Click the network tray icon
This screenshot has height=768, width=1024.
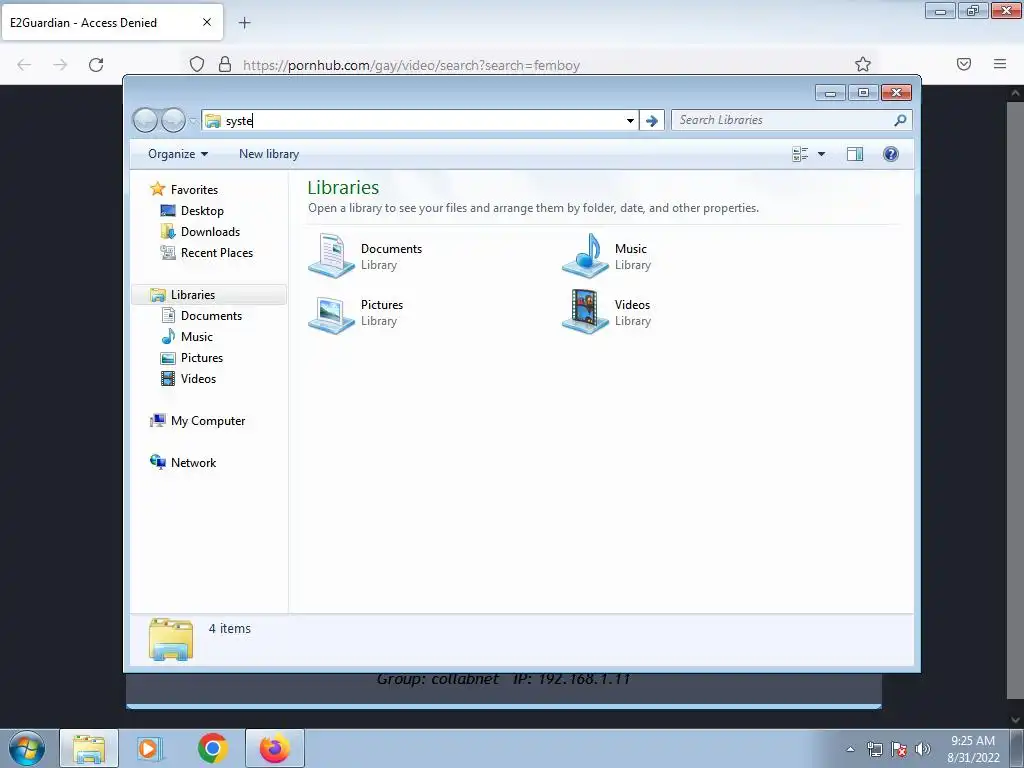point(874,749)
